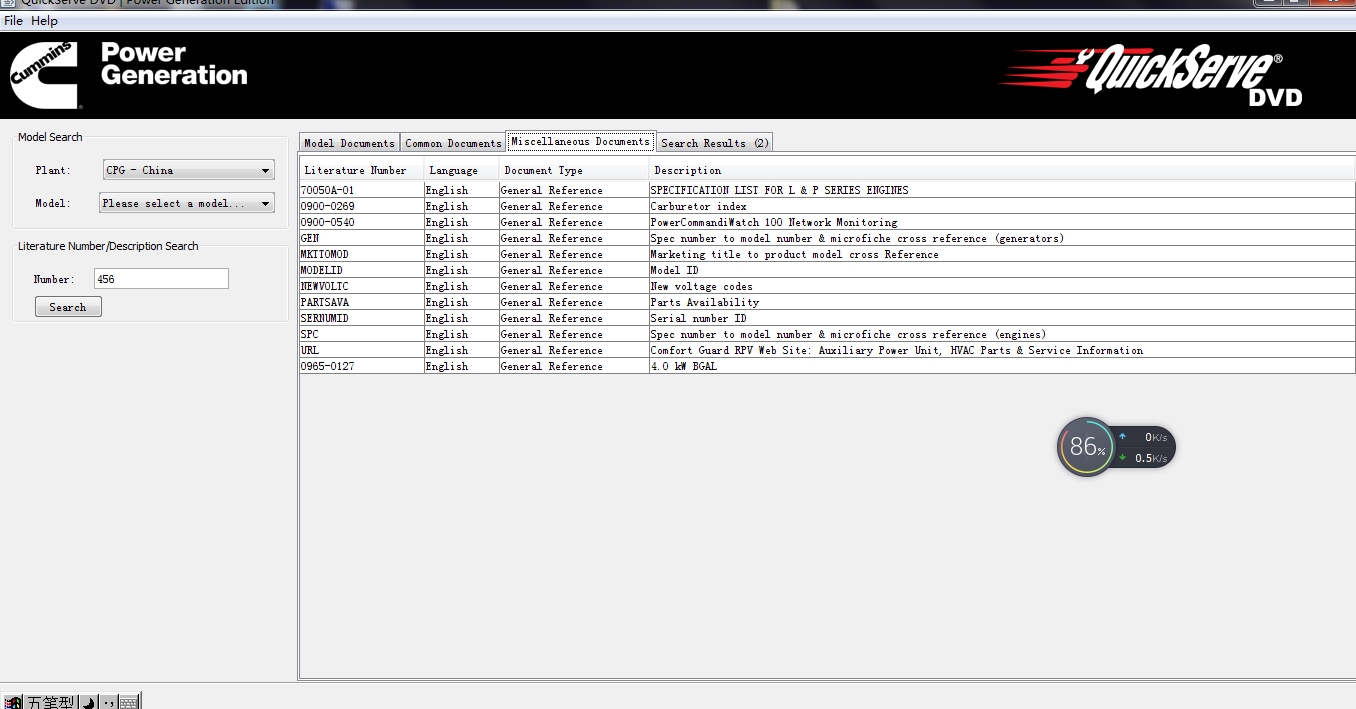Click the 五笔型 input method label

pos(50,702)
